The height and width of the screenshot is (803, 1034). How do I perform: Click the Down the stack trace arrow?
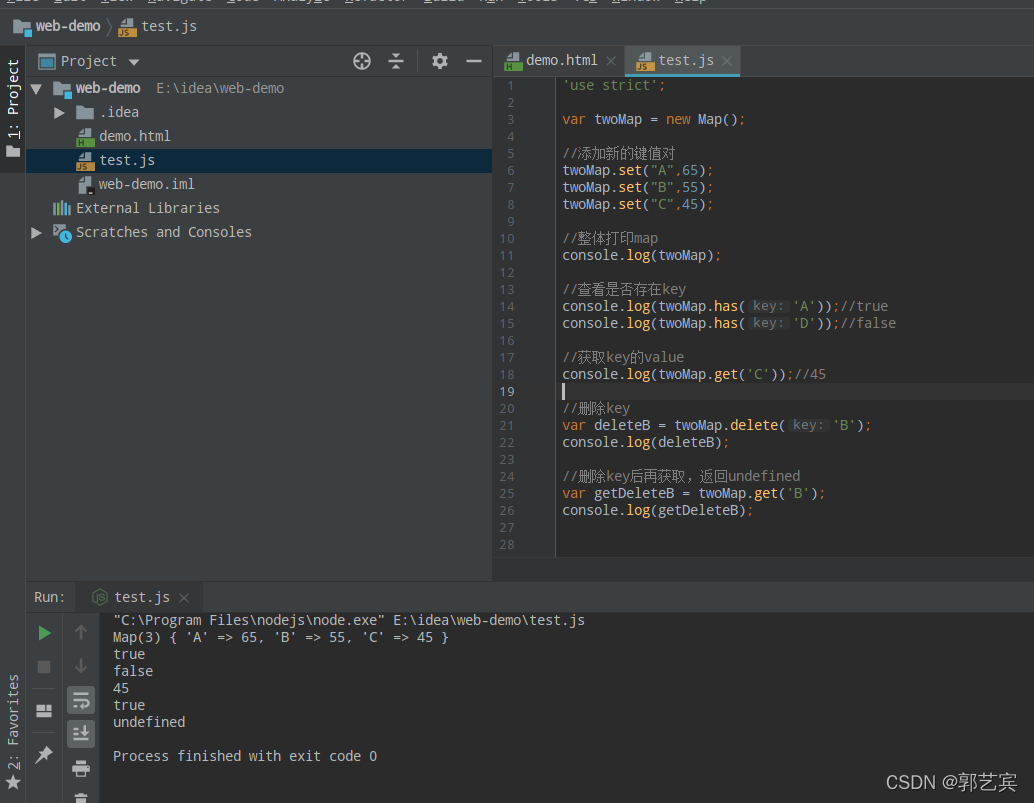click(x=80, y=667)
